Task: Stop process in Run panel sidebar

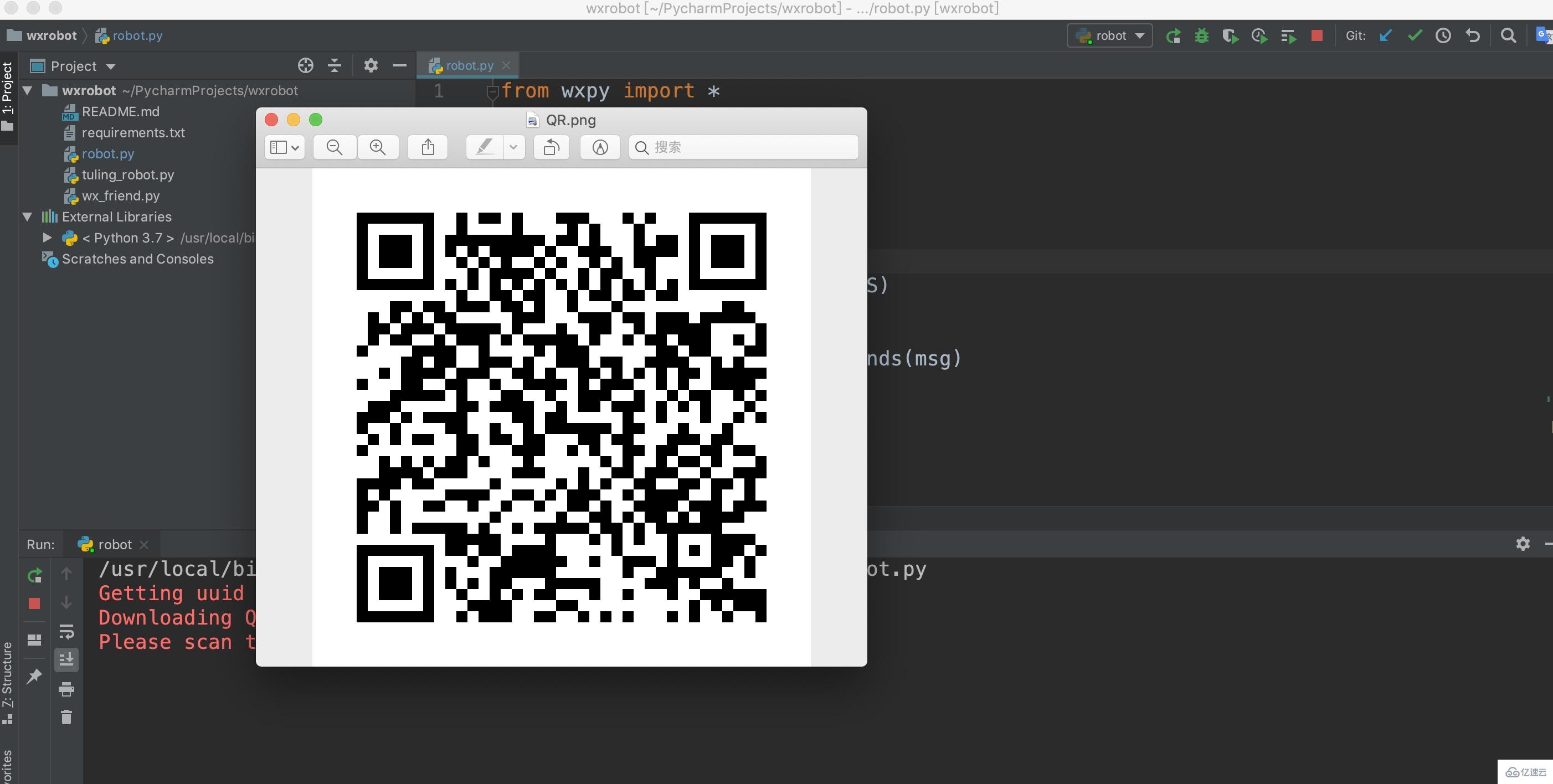Action: pyautogui.click(x=34, y=604)
